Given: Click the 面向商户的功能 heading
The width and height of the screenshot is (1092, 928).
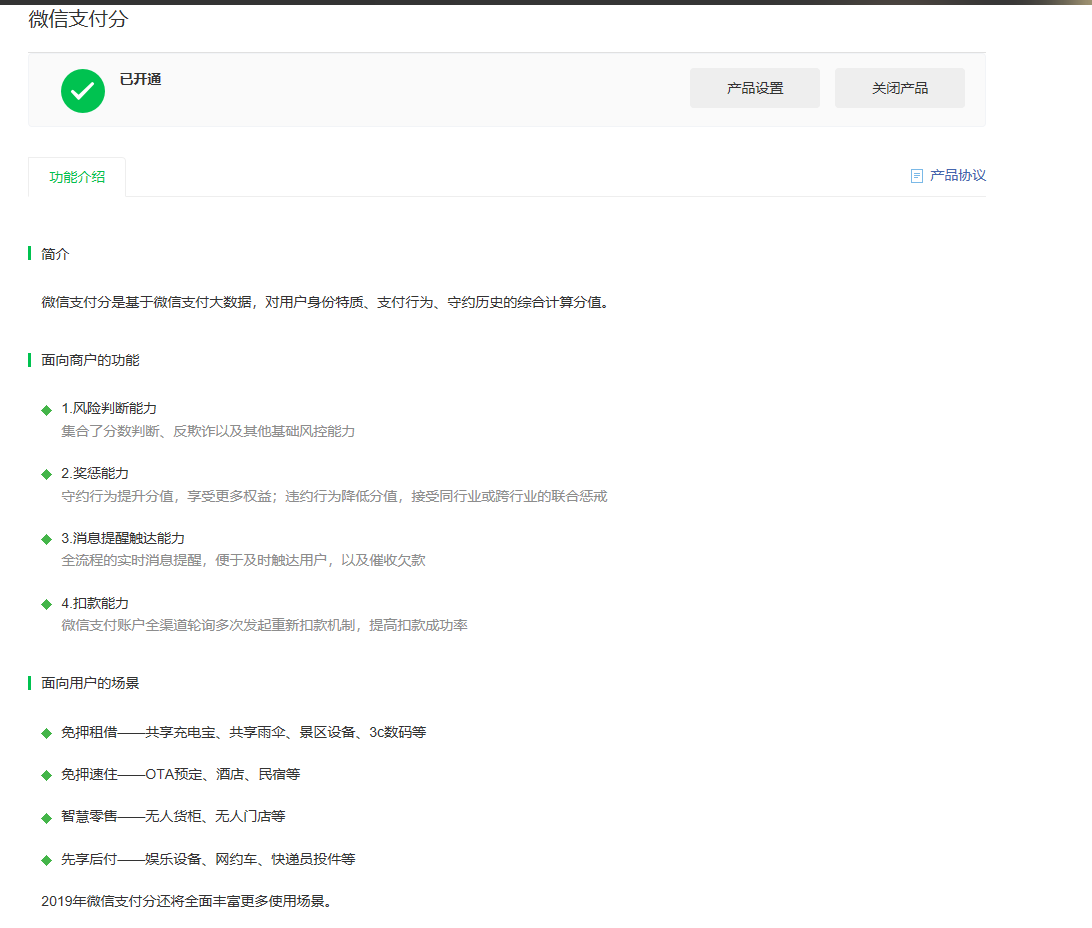Looking at the screenshot, I should [90, 360].
